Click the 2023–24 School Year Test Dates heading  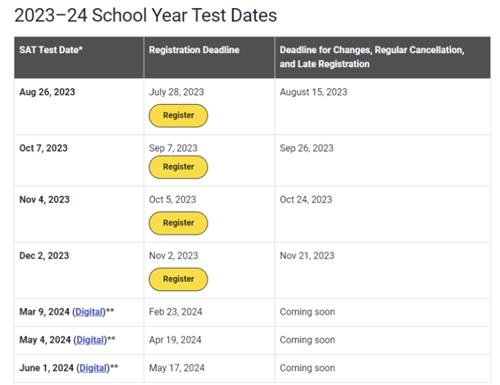click(x=146, y=15)
